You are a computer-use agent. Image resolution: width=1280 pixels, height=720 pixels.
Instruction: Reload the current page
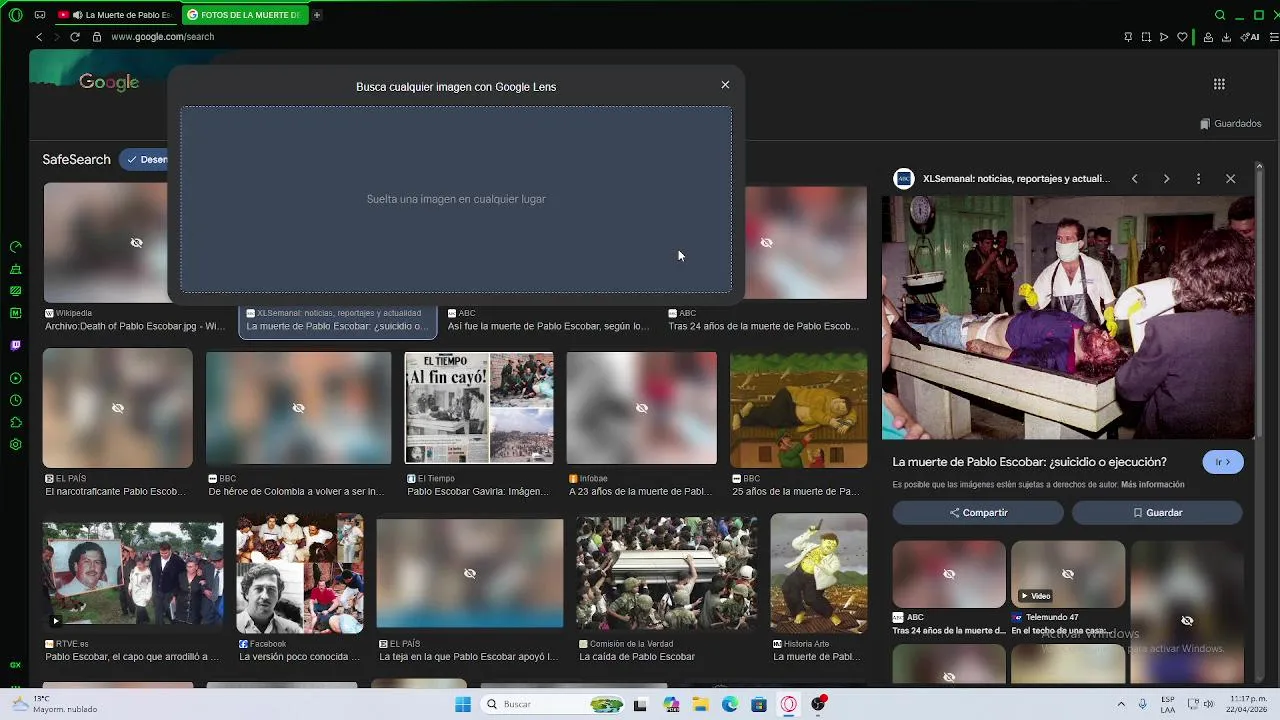(x=74, y=37)
